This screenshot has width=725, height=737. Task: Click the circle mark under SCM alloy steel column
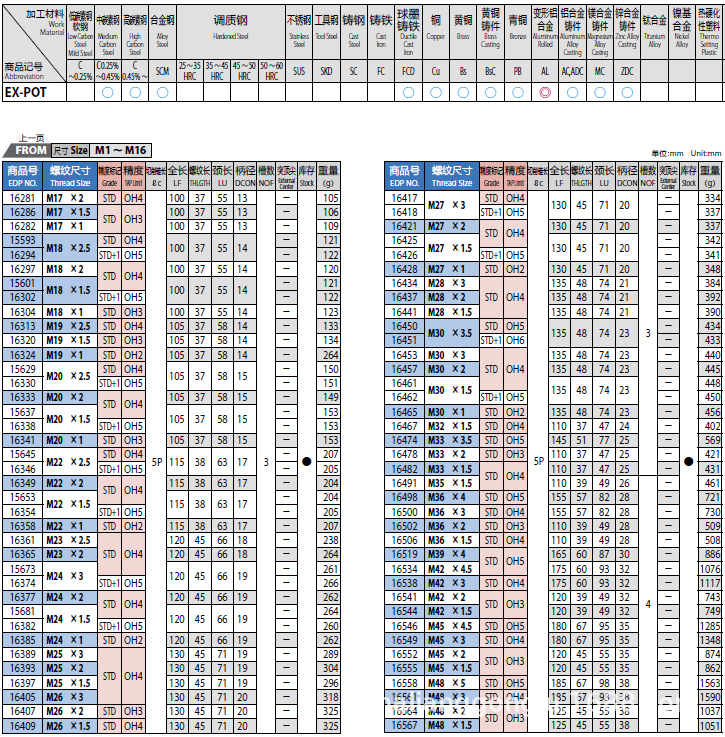(162, 93)
